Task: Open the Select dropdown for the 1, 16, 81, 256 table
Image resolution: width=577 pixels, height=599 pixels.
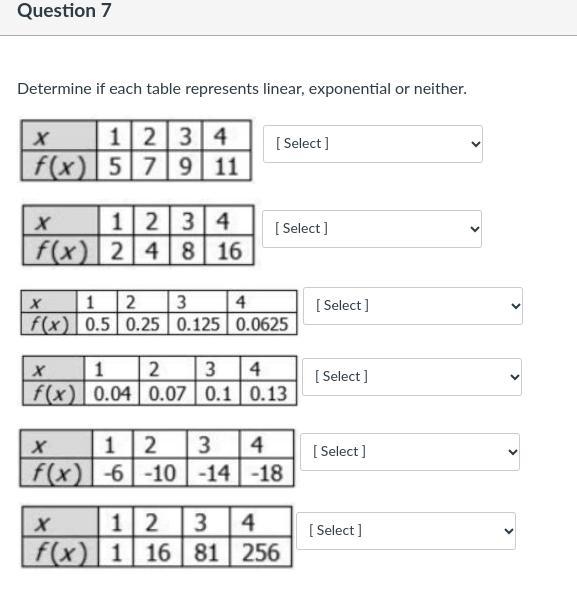Action: (406, 531)
